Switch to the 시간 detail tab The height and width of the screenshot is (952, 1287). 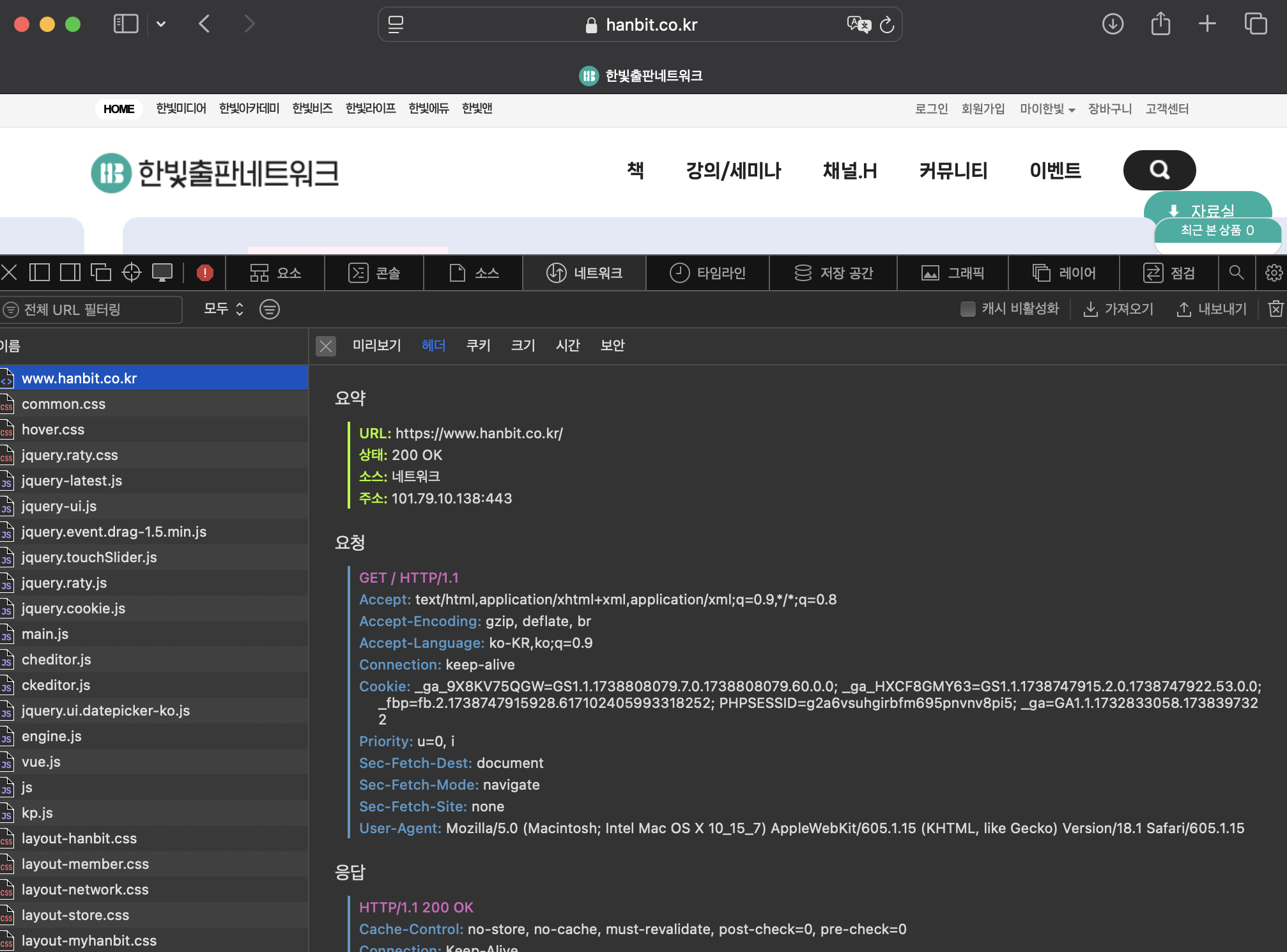[x=567, y=346]
